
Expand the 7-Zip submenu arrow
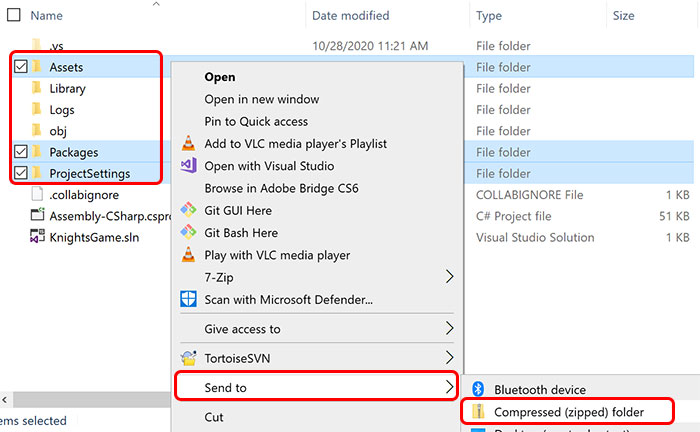tap(450, 277)
